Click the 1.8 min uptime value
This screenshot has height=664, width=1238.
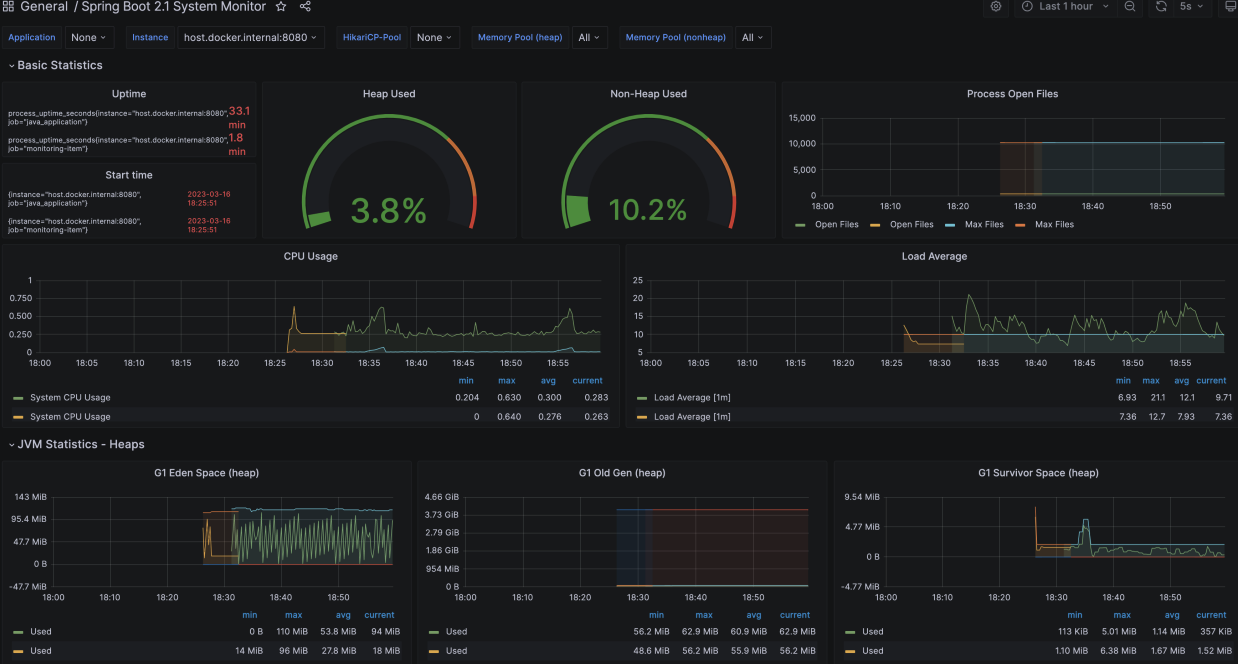click(x=237, y=145)
